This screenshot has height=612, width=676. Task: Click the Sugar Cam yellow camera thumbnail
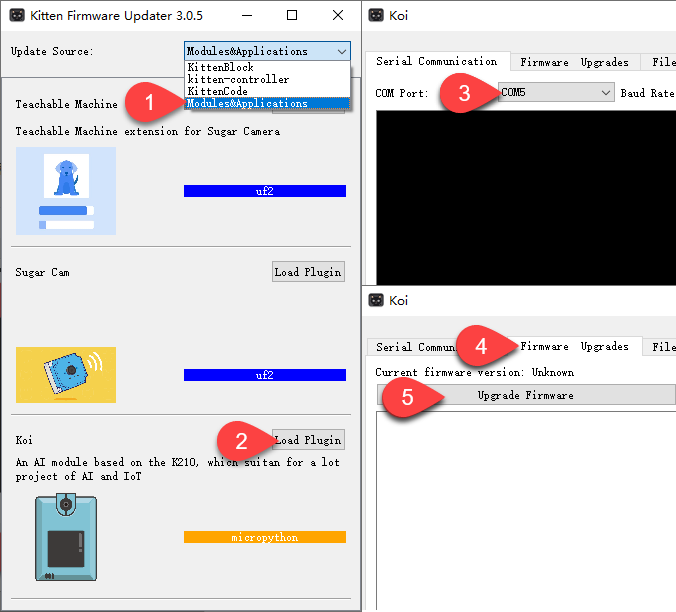[66, 375]
